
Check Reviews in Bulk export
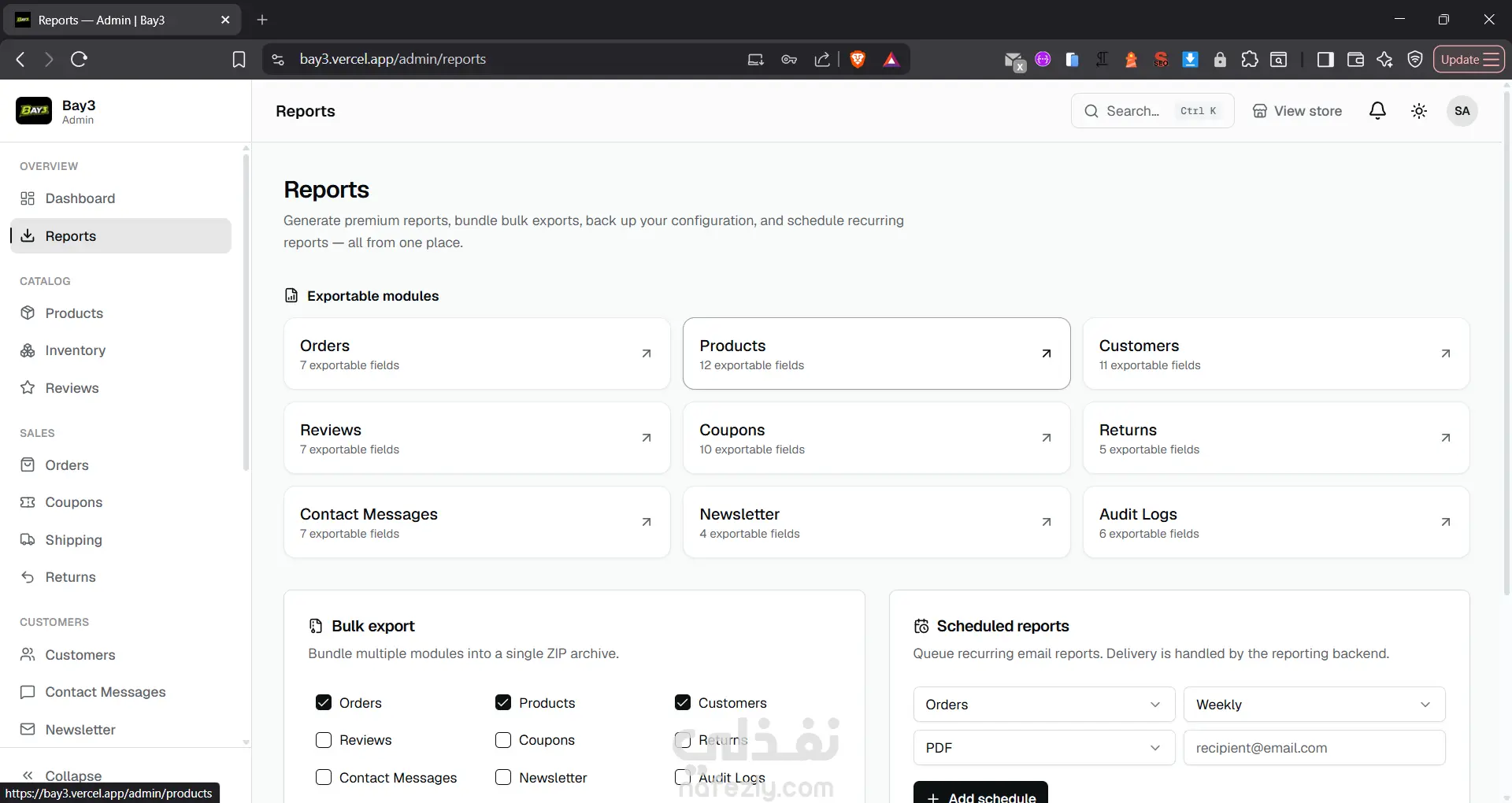click(x=324, y=740)
